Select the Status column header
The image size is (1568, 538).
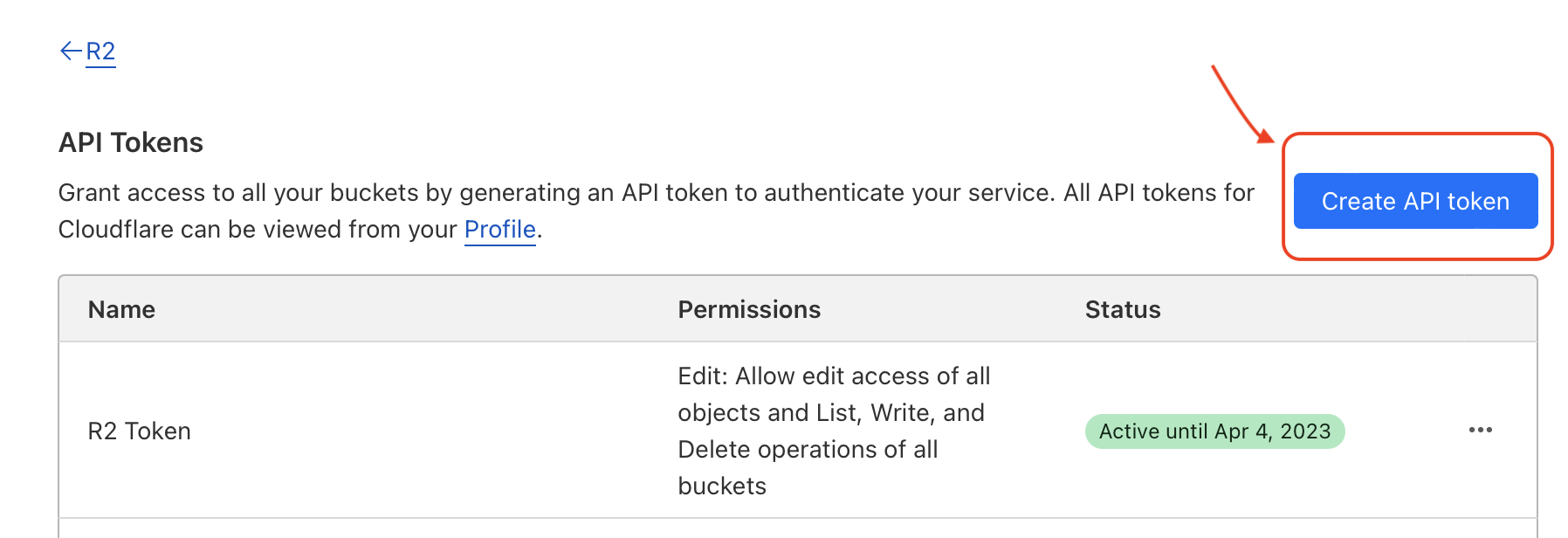click(x=1123, y=309)
